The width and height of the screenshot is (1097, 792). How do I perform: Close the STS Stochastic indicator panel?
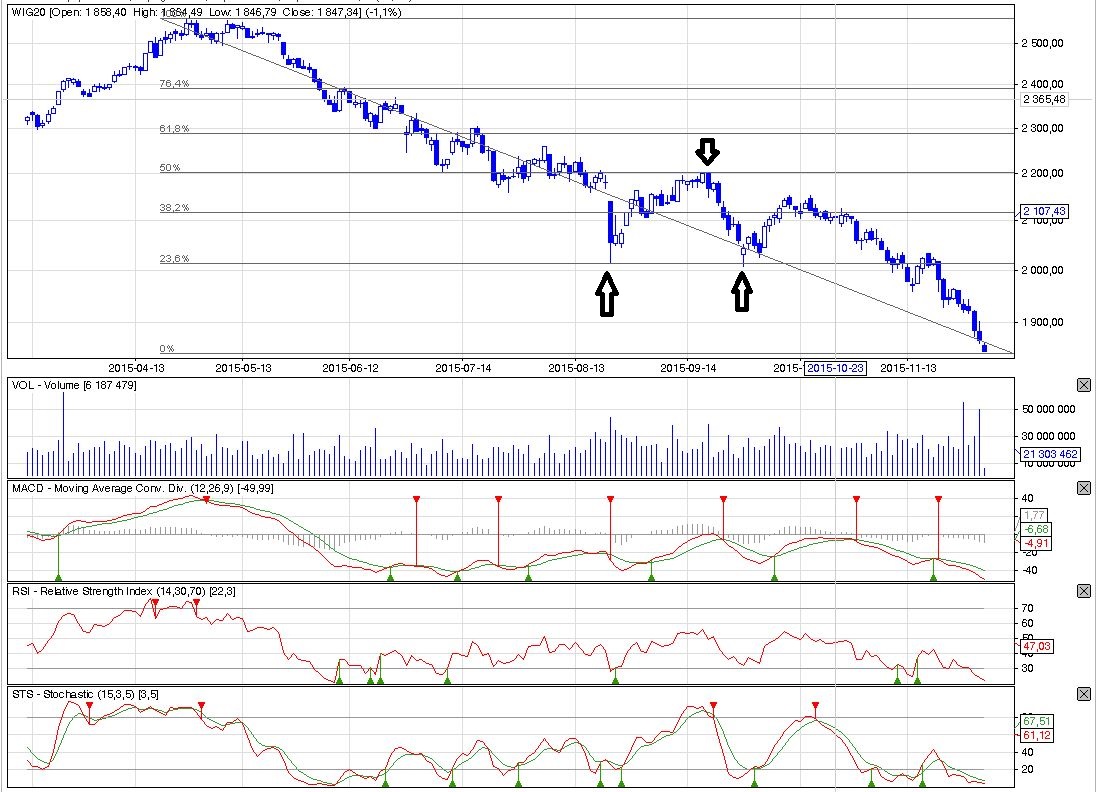pyautogui.click(x=1084, y=694)
